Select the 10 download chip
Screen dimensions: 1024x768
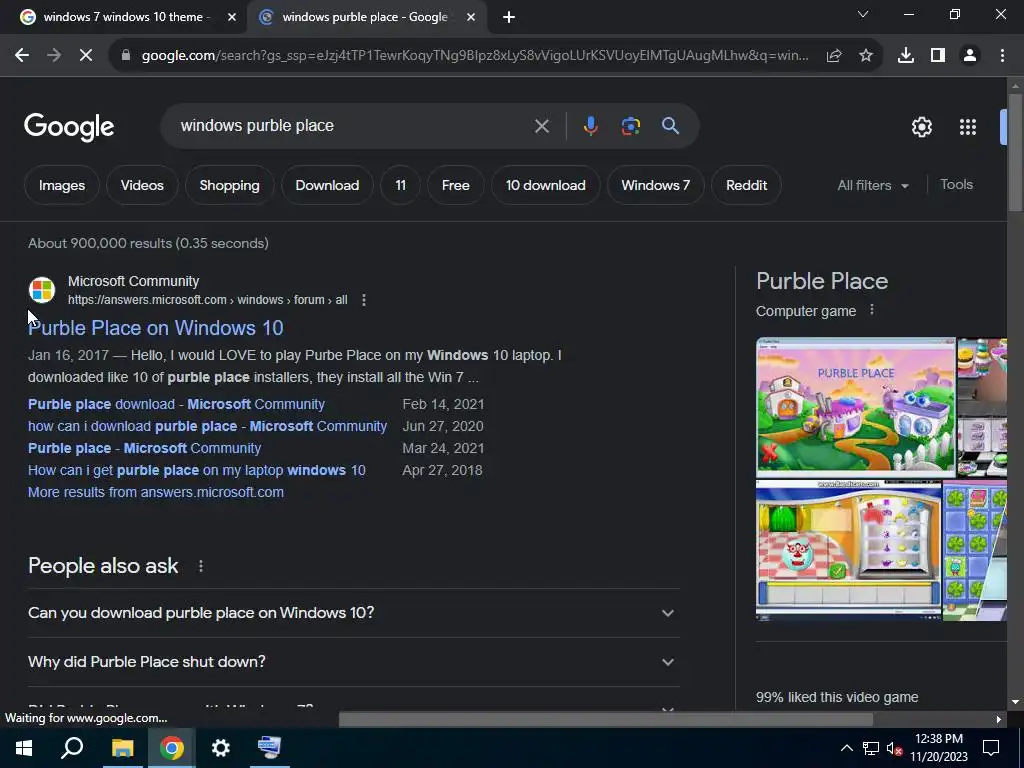click(545, 185)
